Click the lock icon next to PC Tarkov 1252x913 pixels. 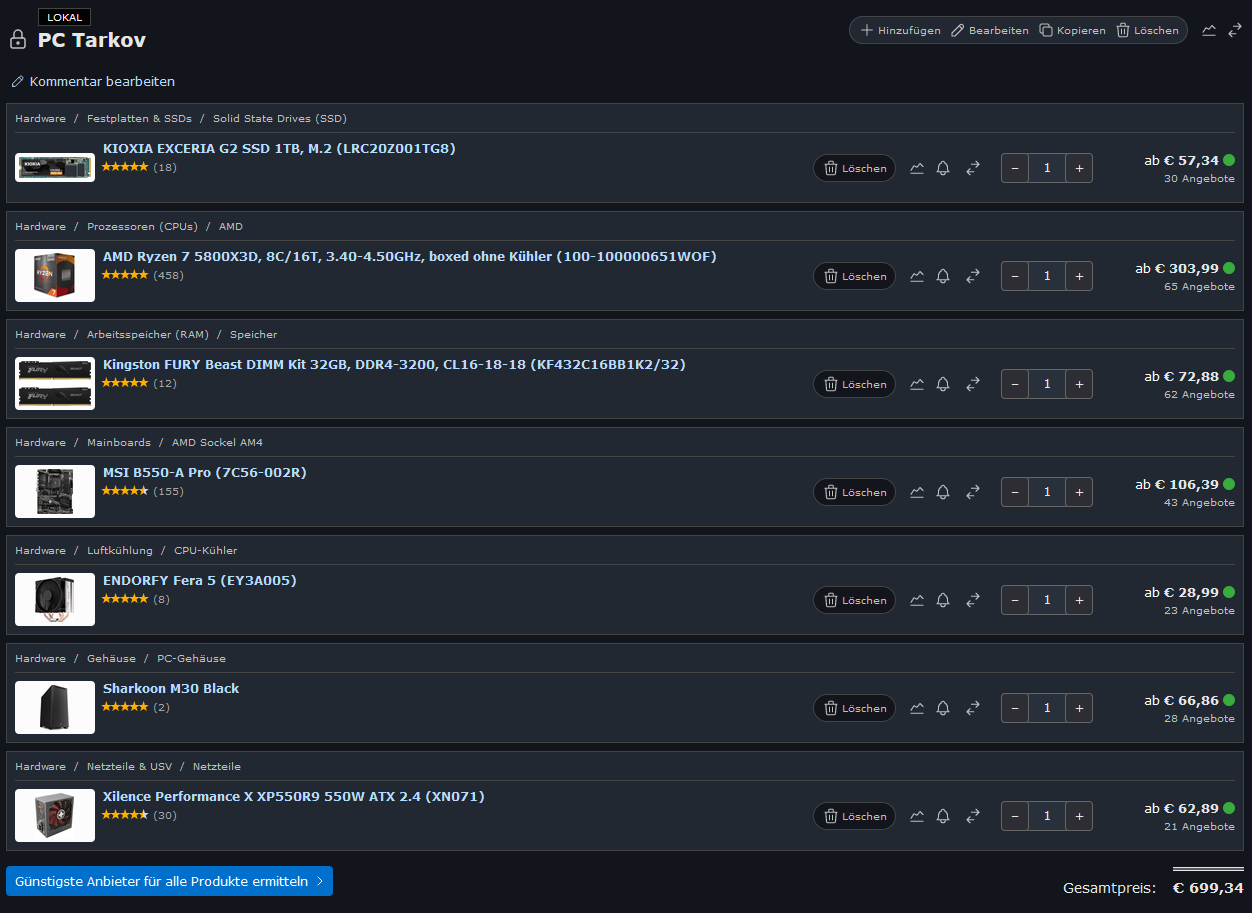(18, 40)
